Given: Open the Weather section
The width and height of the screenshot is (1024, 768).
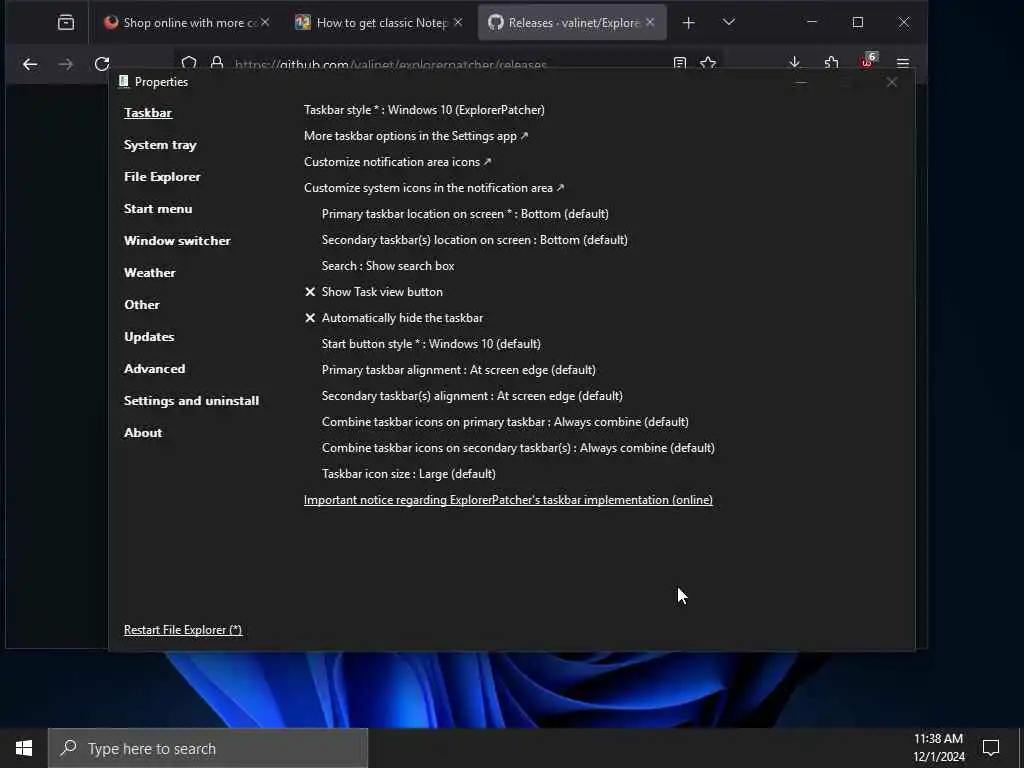Looking at the screenshot, I should 150,272.
